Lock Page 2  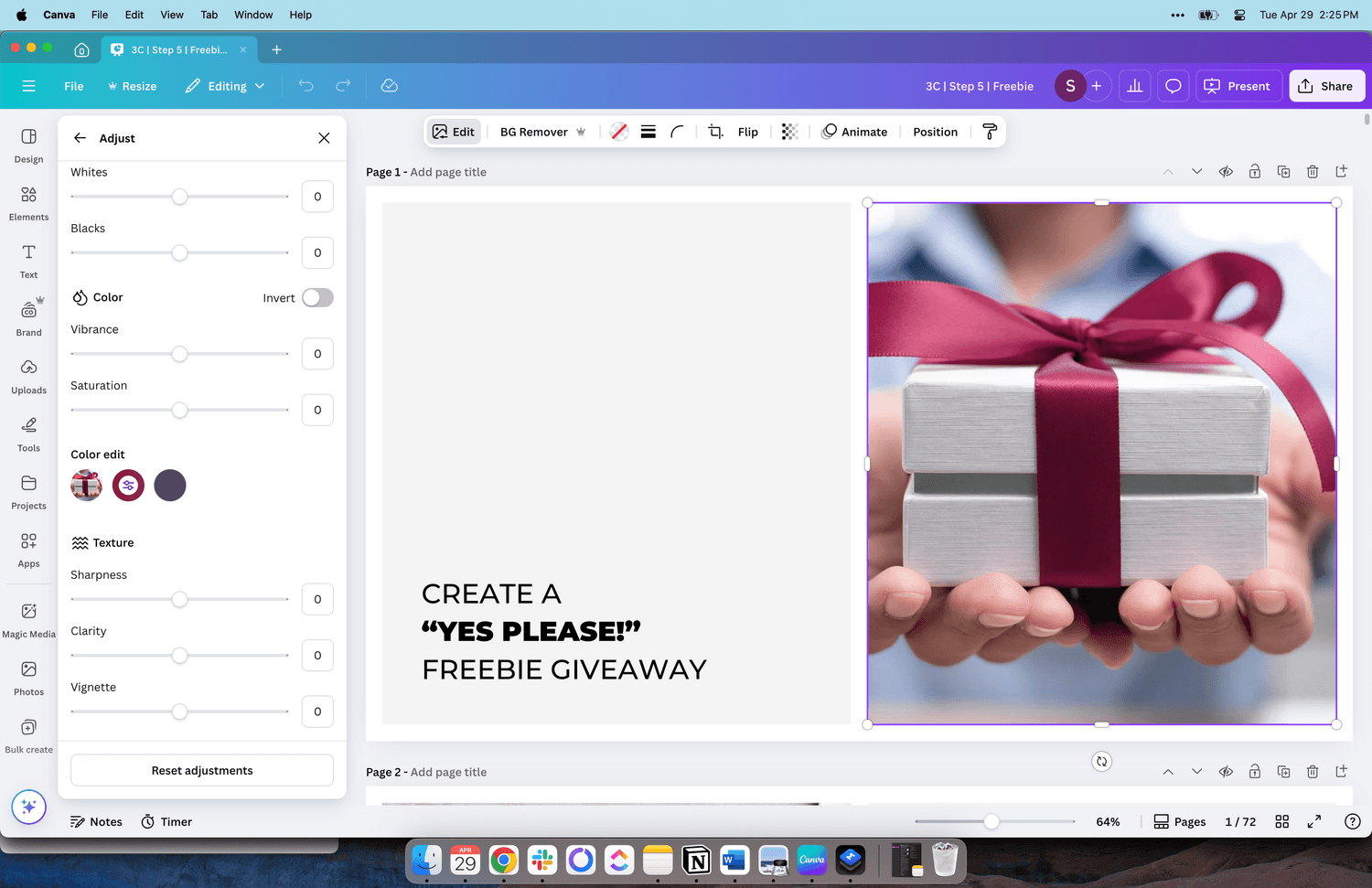coord(1255,772)
